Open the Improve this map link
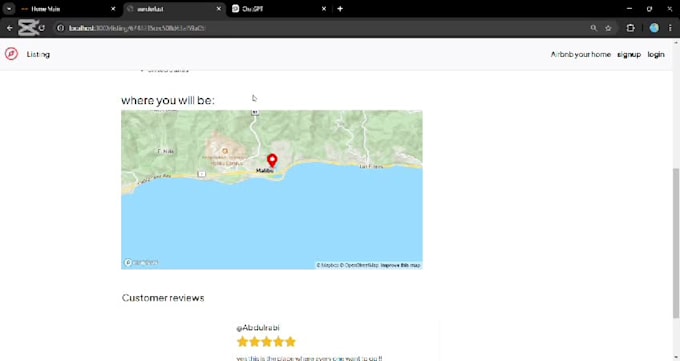This screenshot has width=680, height=361. coord(400,265)
